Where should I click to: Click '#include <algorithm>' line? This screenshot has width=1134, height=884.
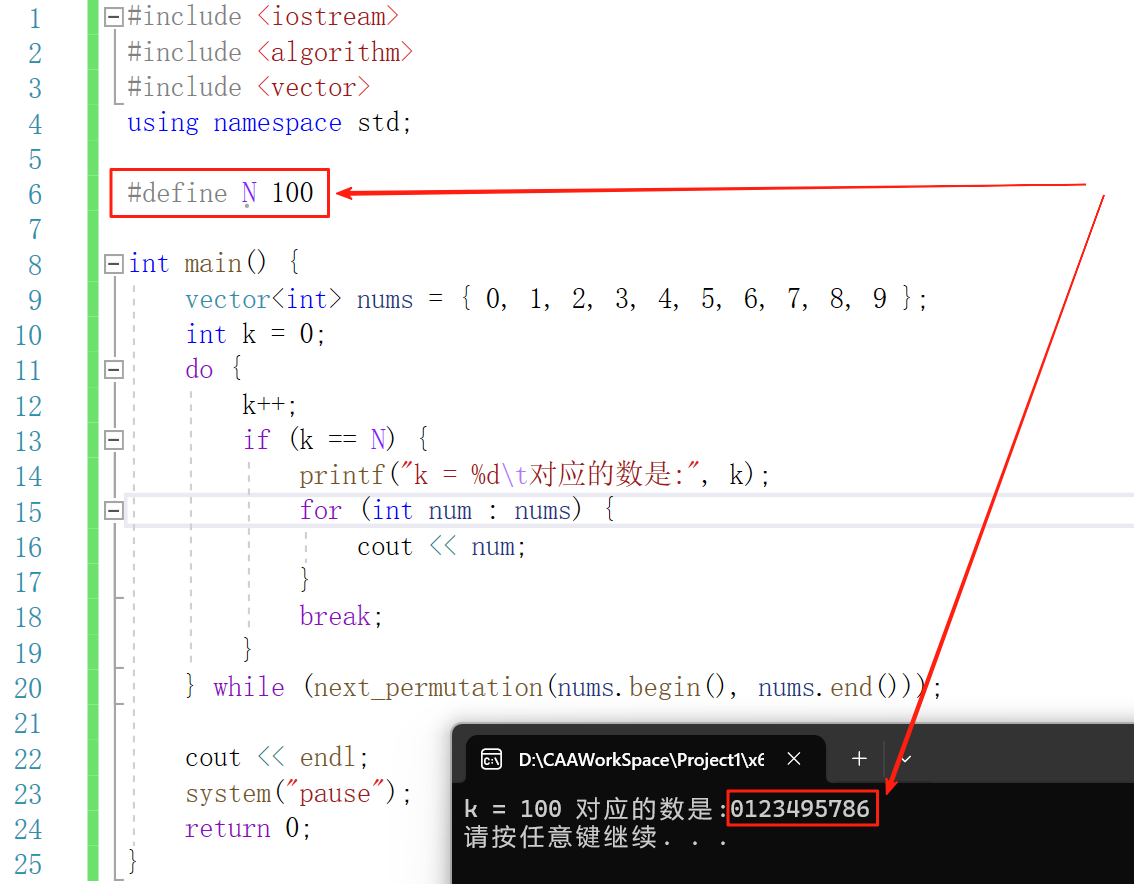coord(270,52)
